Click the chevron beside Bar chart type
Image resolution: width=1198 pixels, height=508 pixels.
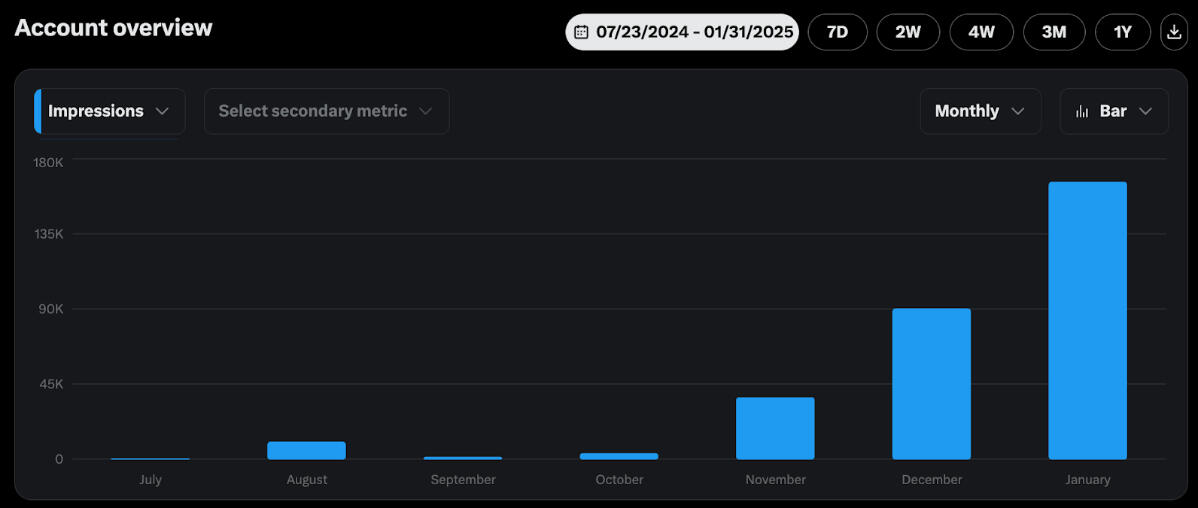tap(1146, 111)
